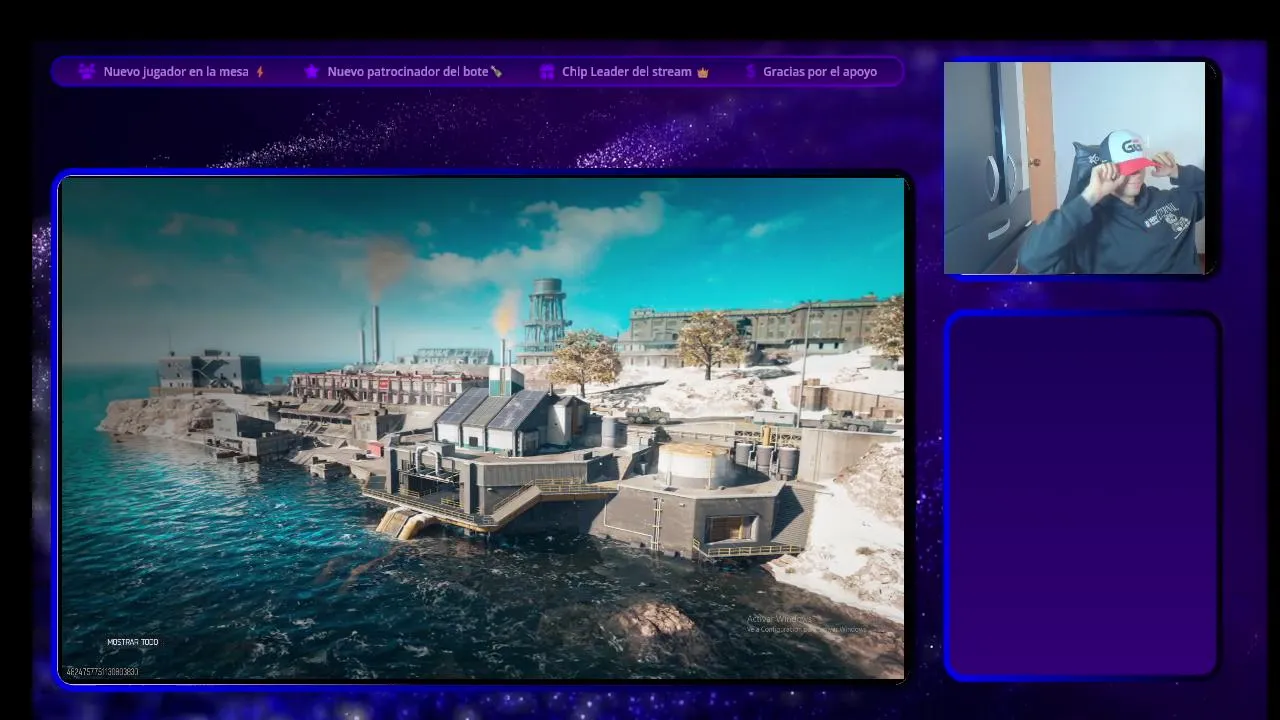1280x720 pixels.
Task: Click the MOSTRAR TODO button in game
Action: point(133,642)
